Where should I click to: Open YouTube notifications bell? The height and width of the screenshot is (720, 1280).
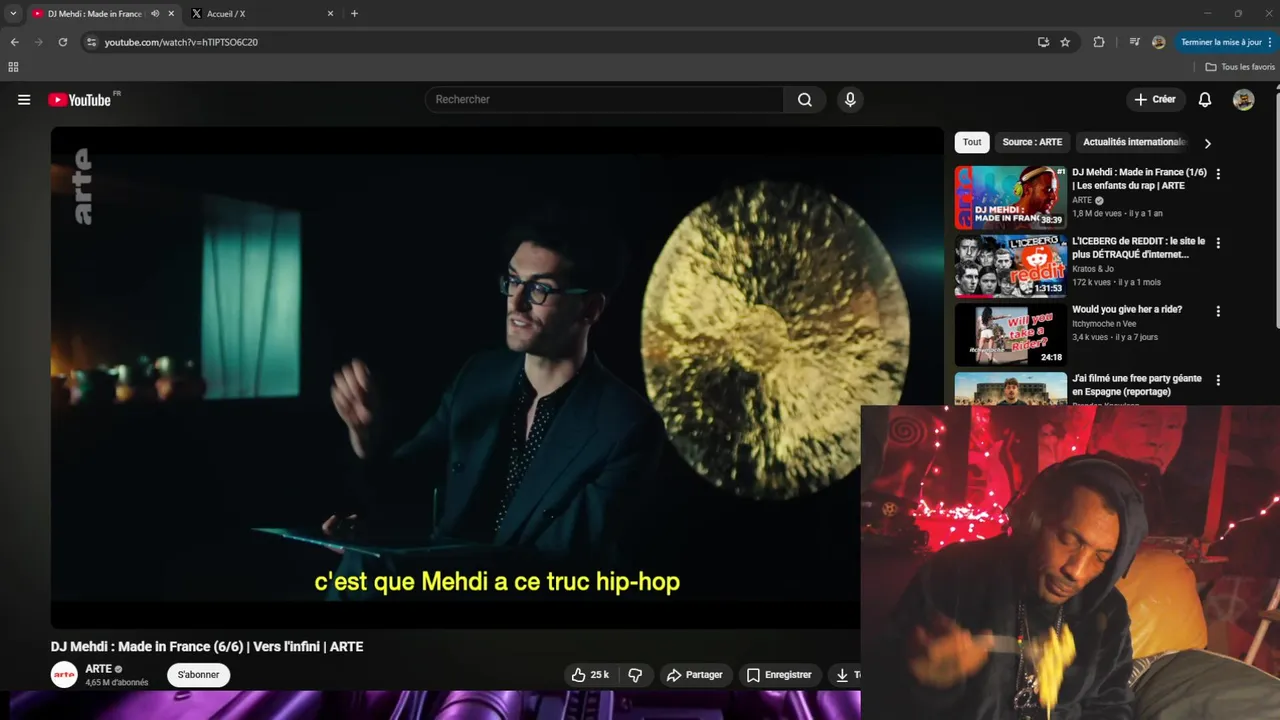pos(1205,100)
